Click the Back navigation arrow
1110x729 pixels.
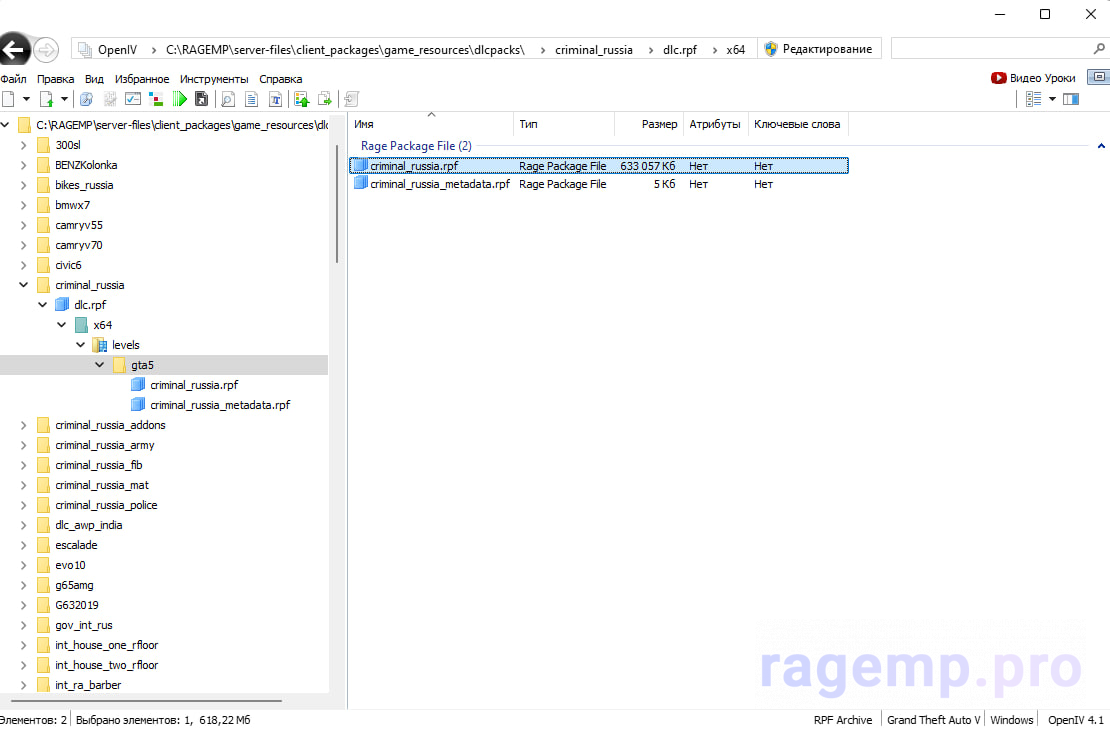pos(14,50)
